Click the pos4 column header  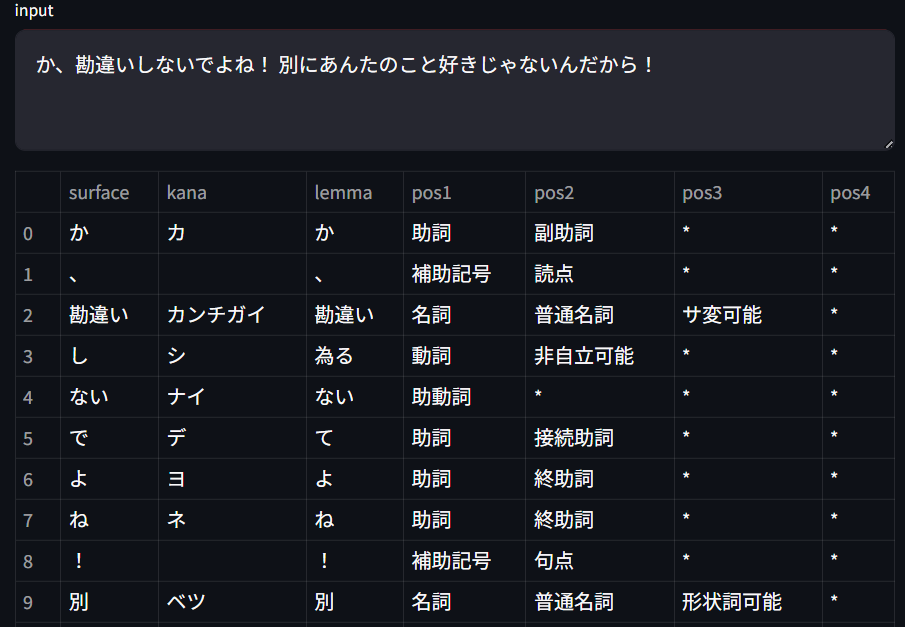pyautogui.click(x=858, y=192)
